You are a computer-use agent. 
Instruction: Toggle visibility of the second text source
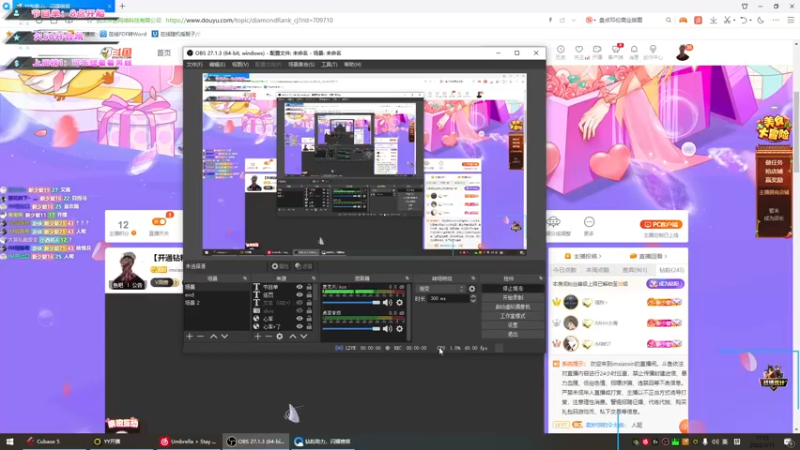pos(299,295)
